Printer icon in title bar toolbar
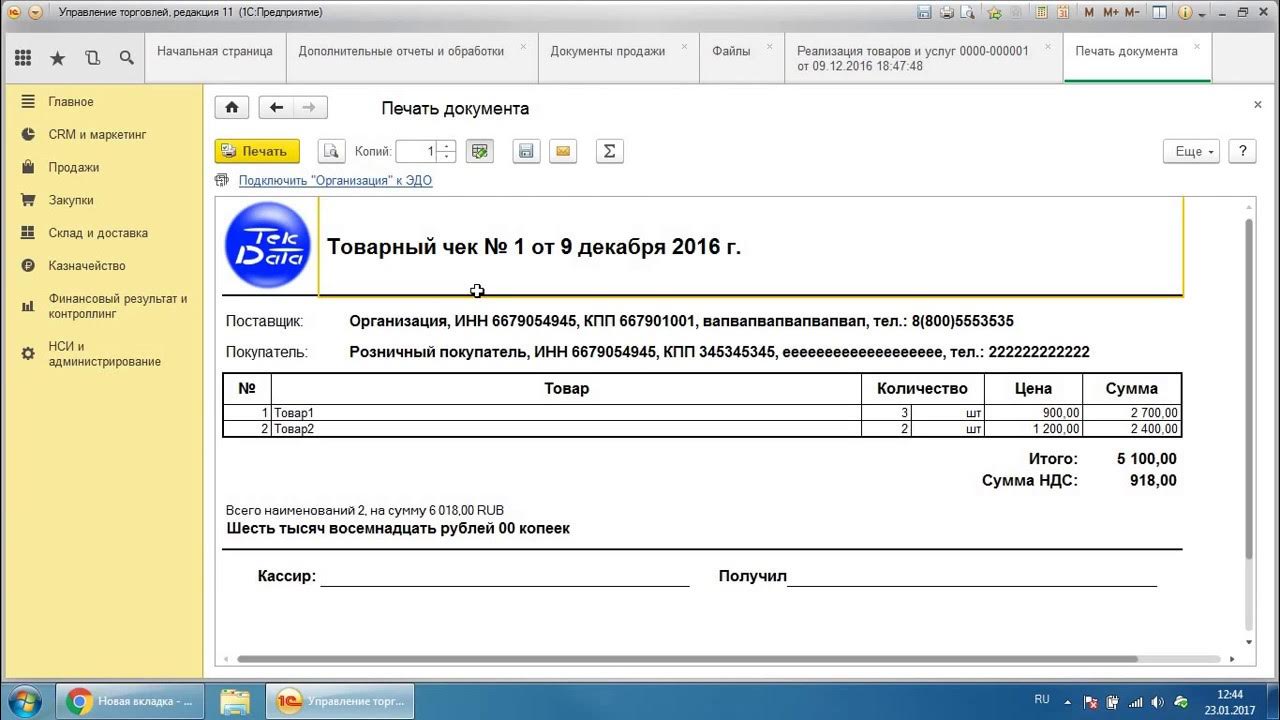This screenshot has height=720, width=1280. [x=947, y=12]
